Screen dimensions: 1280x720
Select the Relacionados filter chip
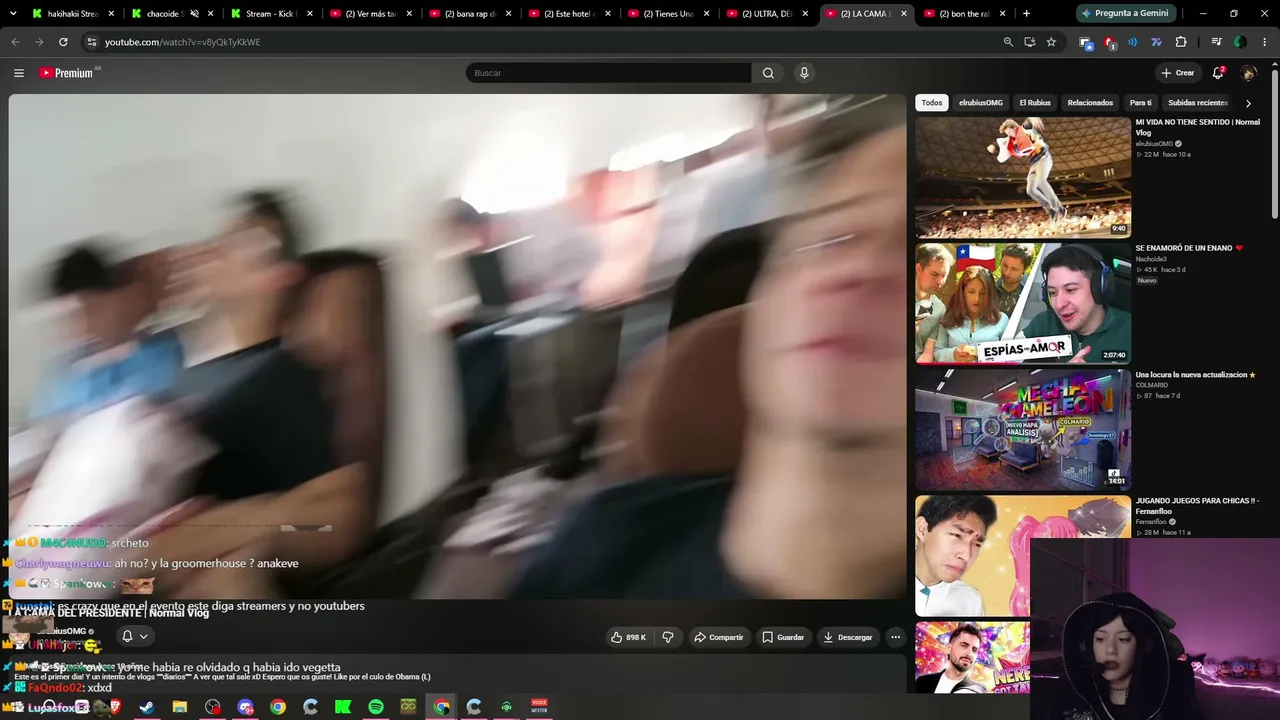(x=1090, y=103)
